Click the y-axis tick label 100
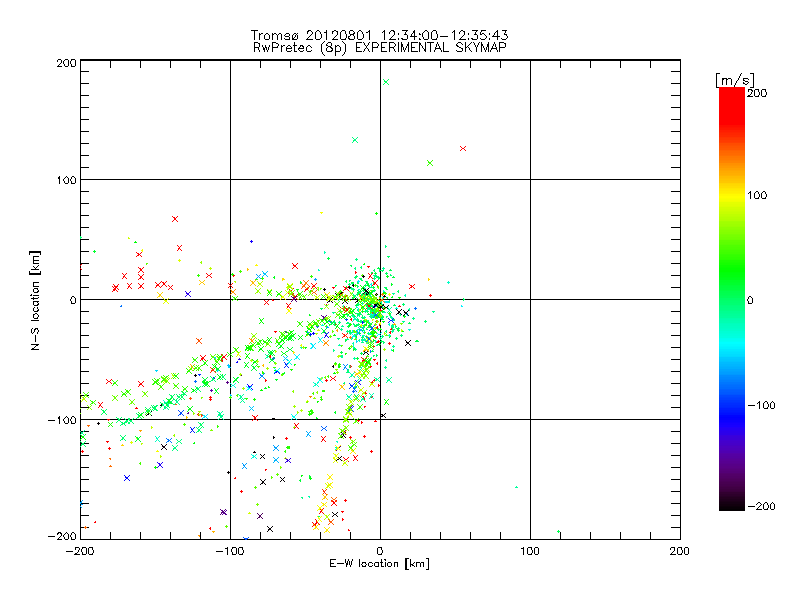 click(x=66, y=180)
